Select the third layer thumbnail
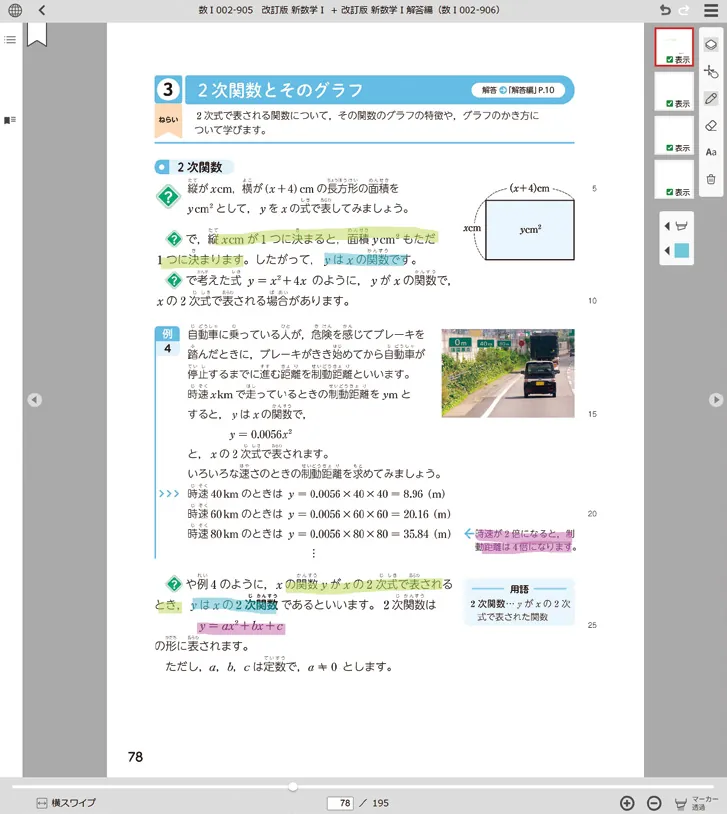The height and width of the screenshot is (814, 727). [674, 135]
